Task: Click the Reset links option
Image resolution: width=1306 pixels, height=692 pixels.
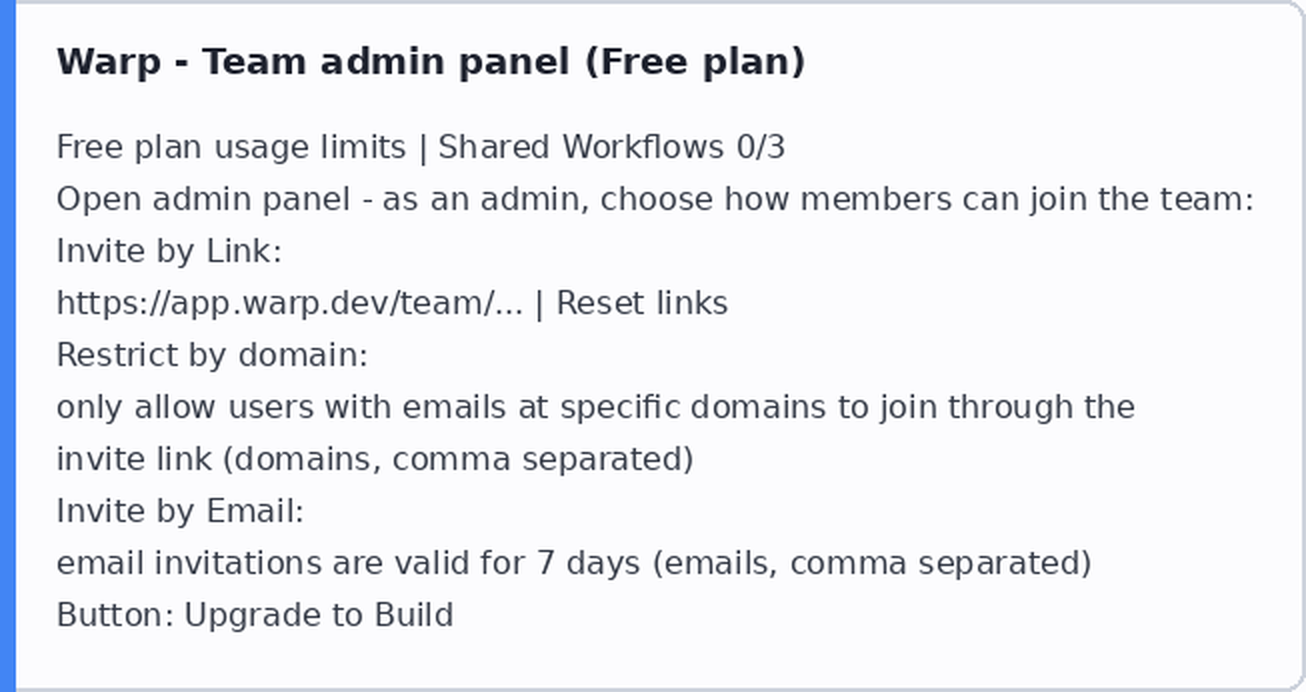Action: point(642,302)
